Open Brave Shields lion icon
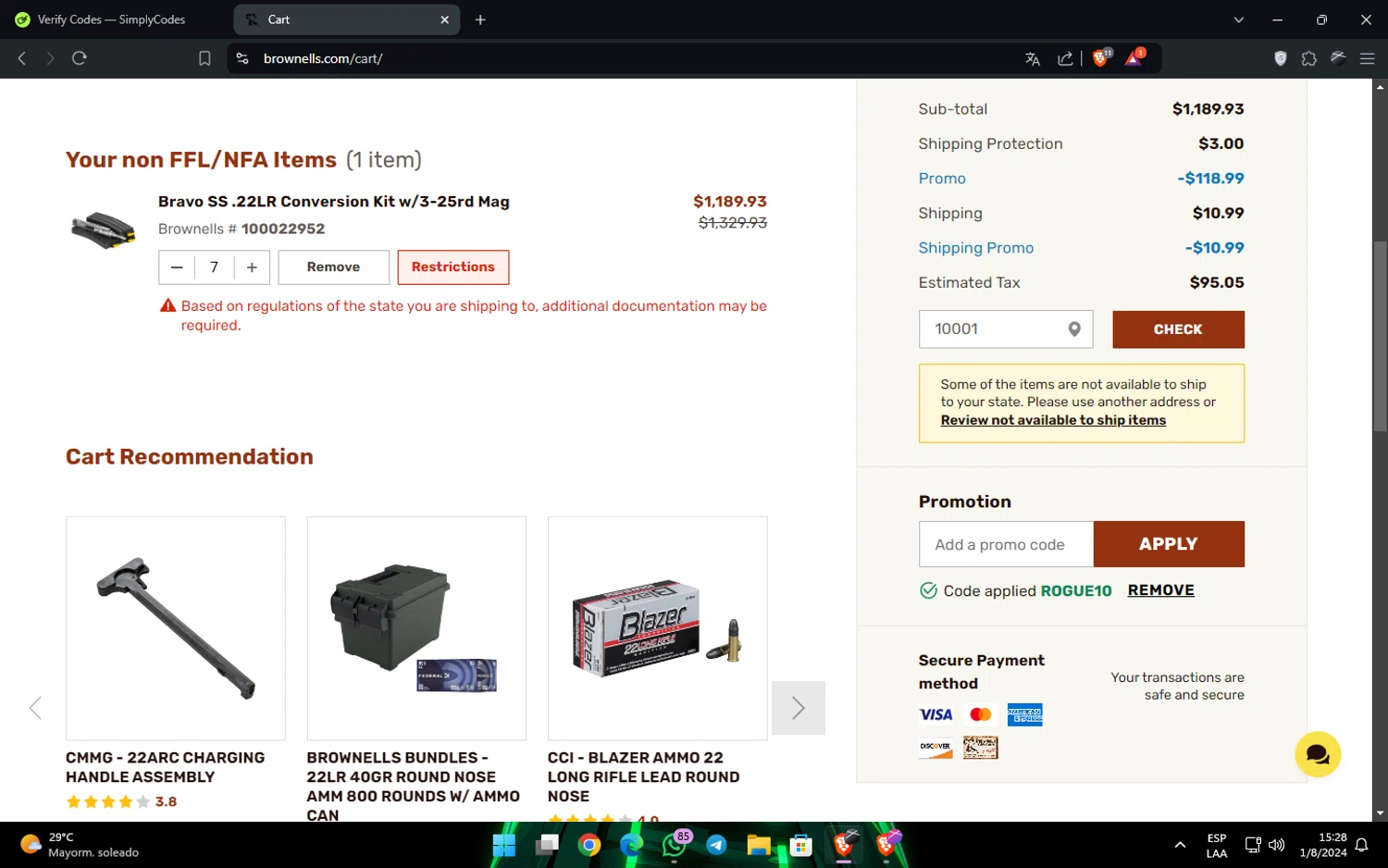Viewport: 1388px width, 868px height. click(x=1101, y=57)
